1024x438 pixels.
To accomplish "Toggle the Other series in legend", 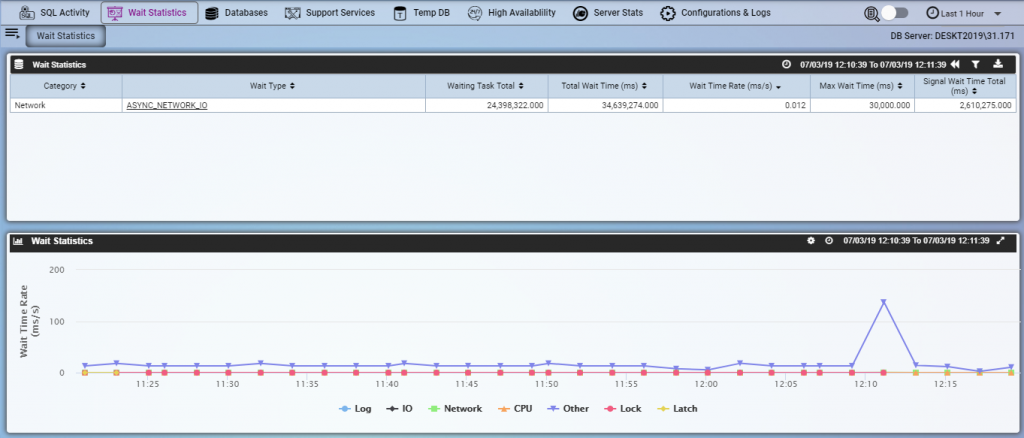I will pyautogui.click(x=567, y=409).
